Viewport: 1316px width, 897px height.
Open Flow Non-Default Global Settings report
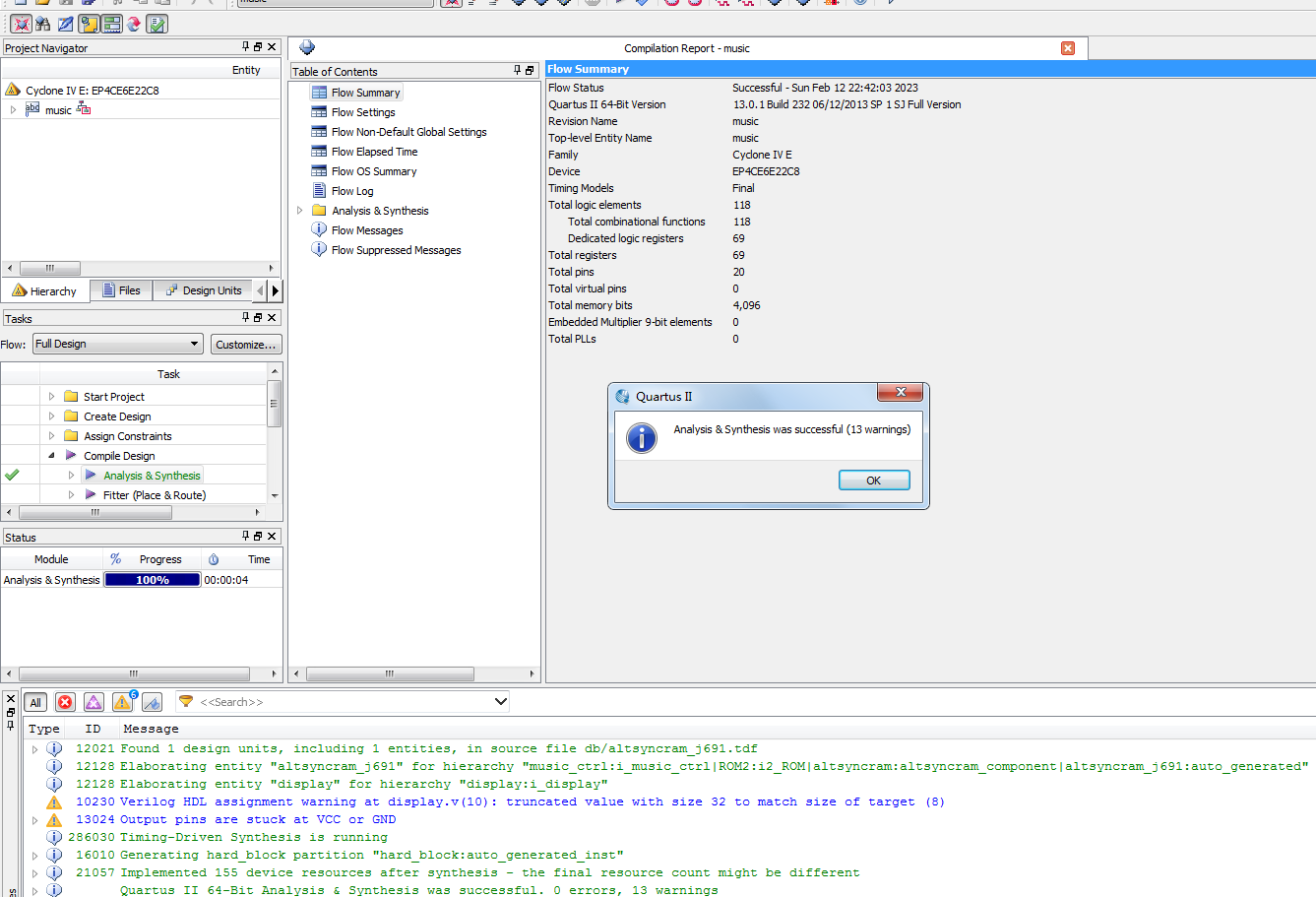[408, 132]
